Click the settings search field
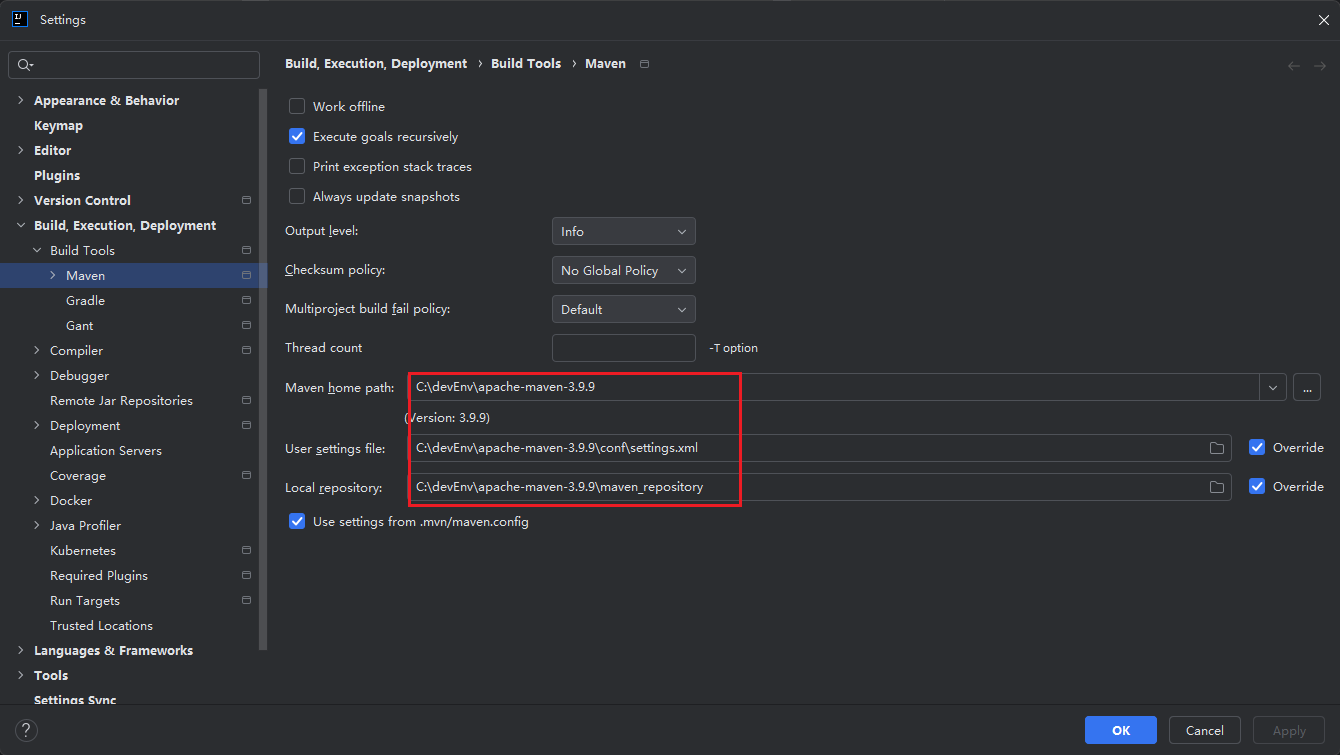Screen dimensions: 1340x755 [134, 65]
